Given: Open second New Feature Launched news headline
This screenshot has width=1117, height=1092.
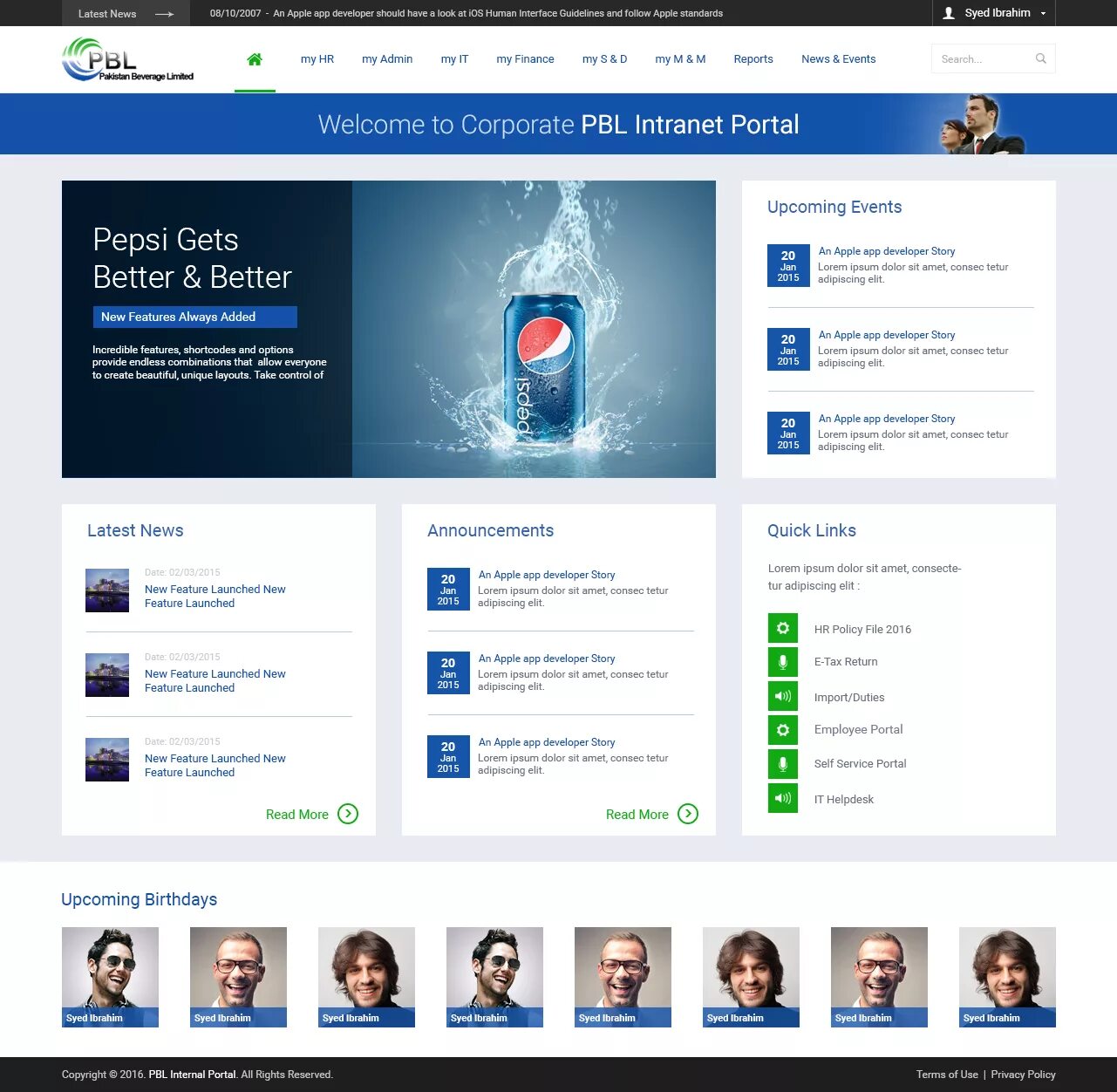Looking at the screenshot, I should 215,681.
